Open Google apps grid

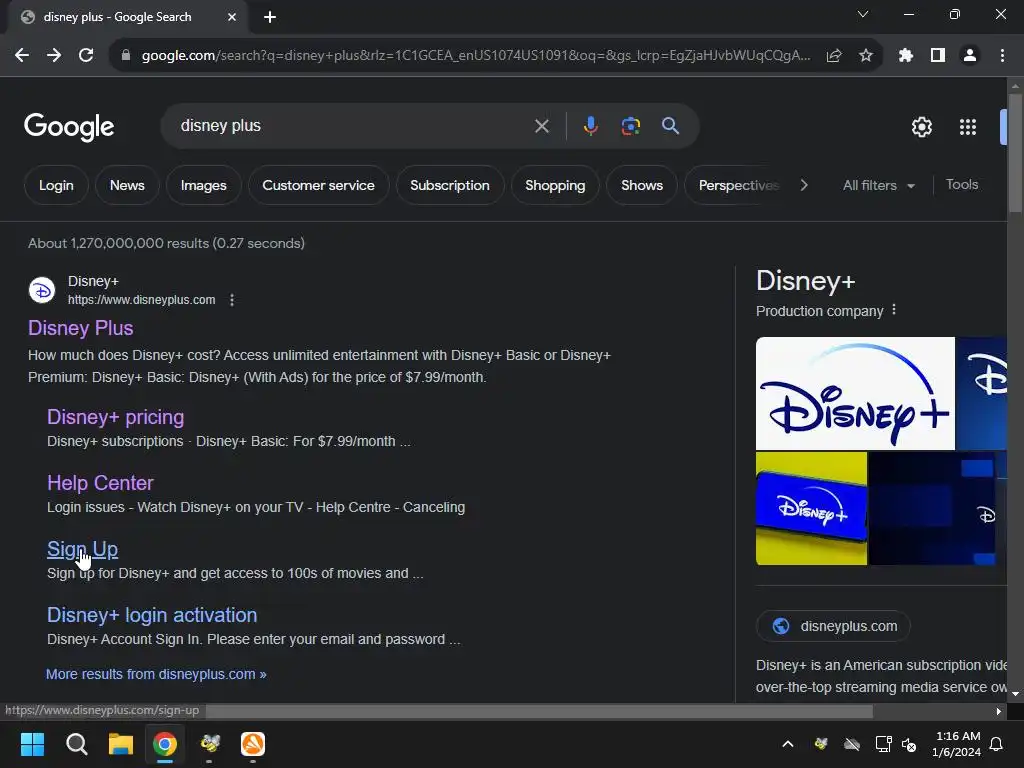(968, 127)
